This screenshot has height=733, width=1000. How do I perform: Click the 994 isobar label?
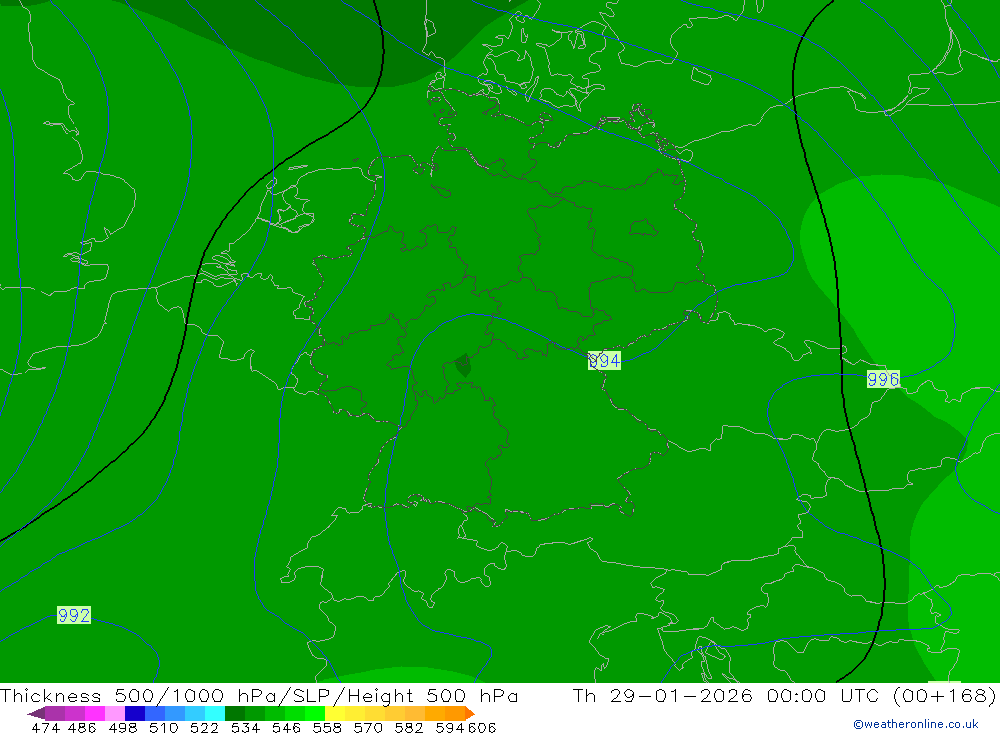pyautogui.click(x=604, y=361)
